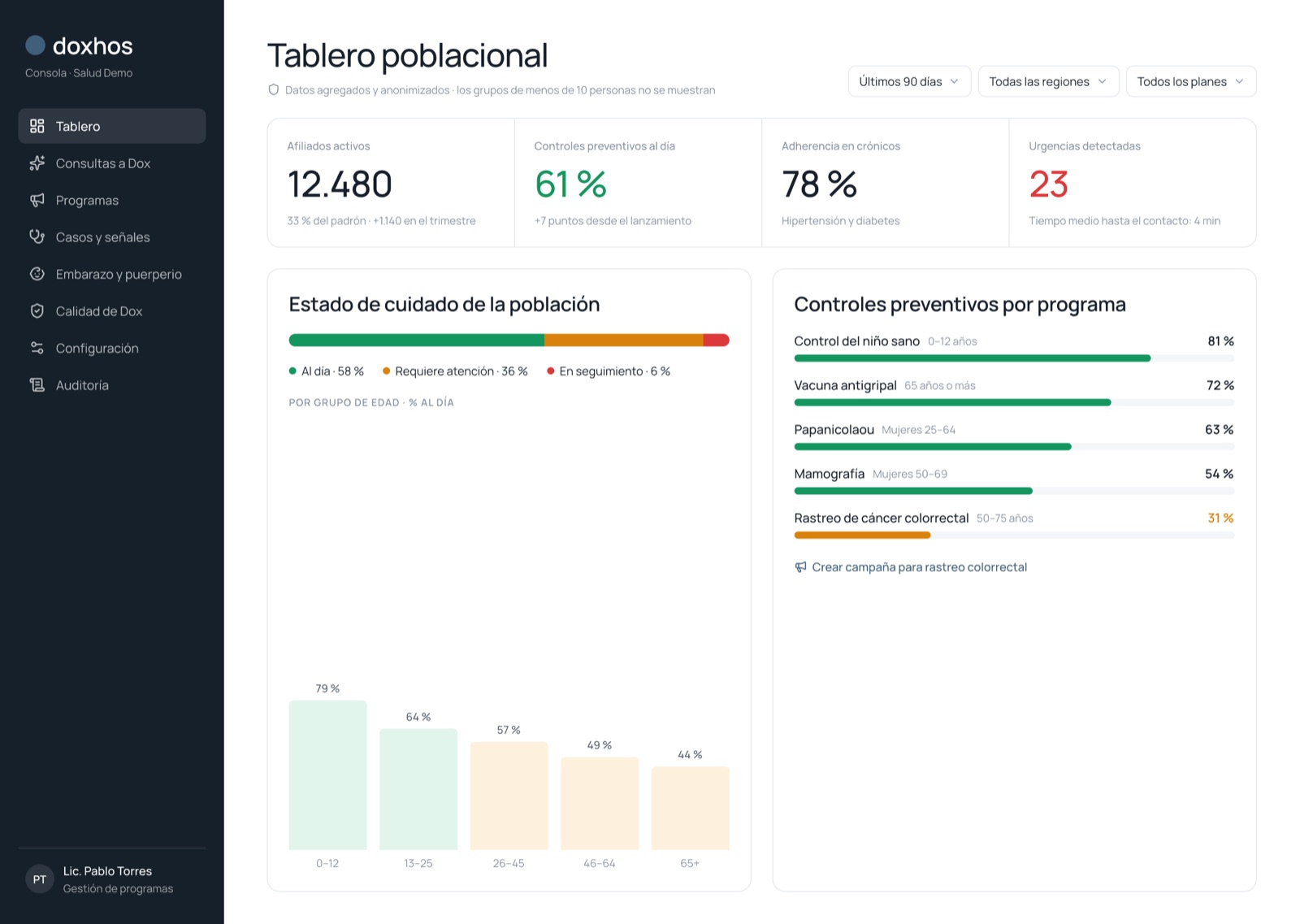The image size is (1300, 924).
Task: Click the Papanicolaou program label
Action: pyautogui.click(x=834, y=430)
